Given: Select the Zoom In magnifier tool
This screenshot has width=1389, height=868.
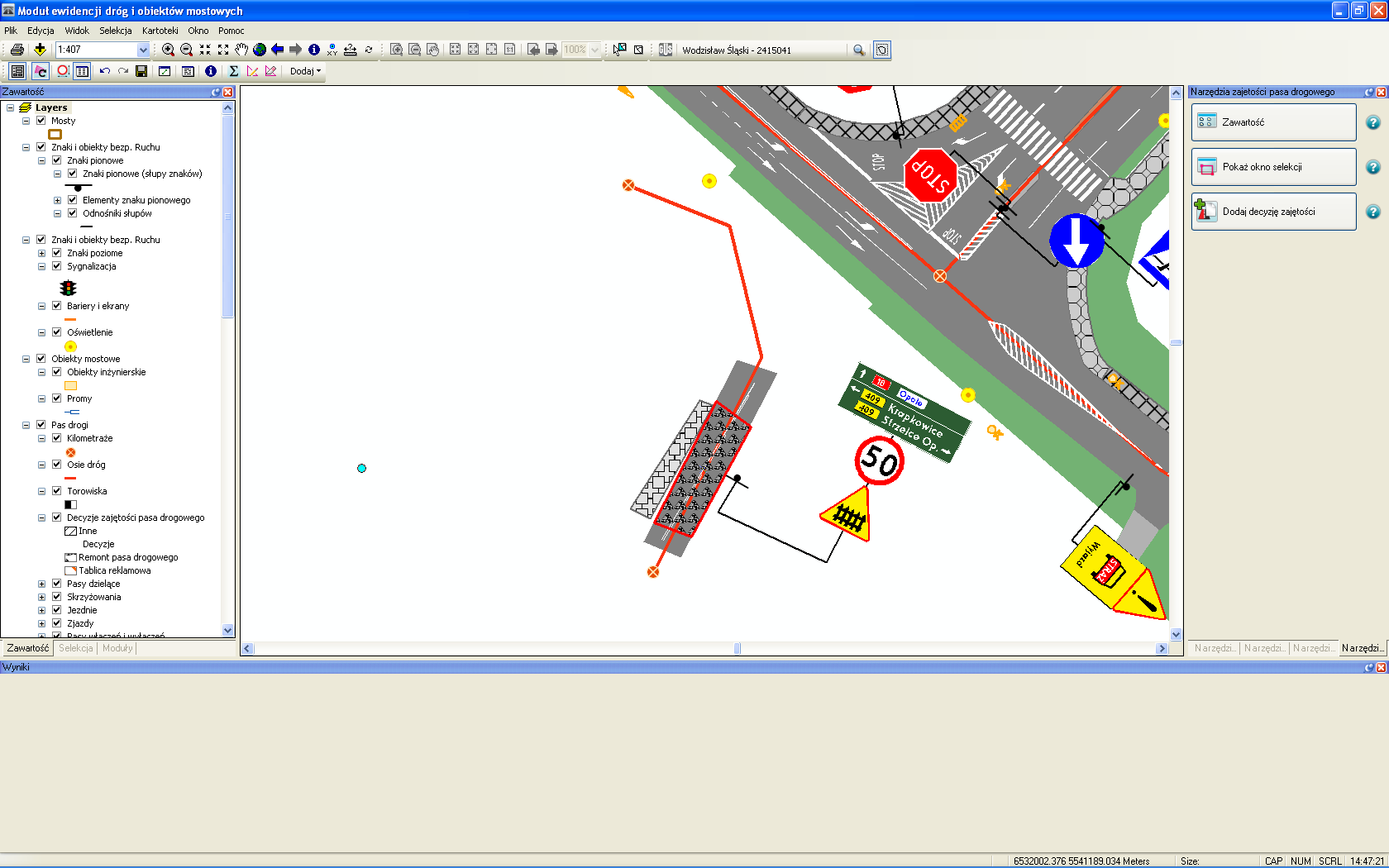Looking at the screenshot, I should click(168, 50).
